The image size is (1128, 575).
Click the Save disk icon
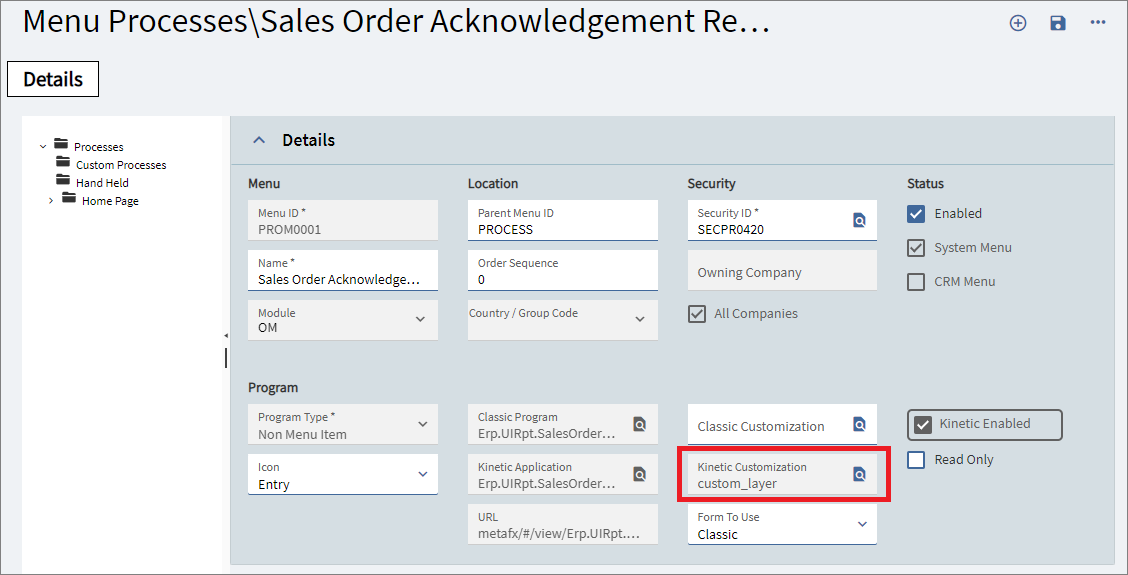click(x=1058, y=23)
